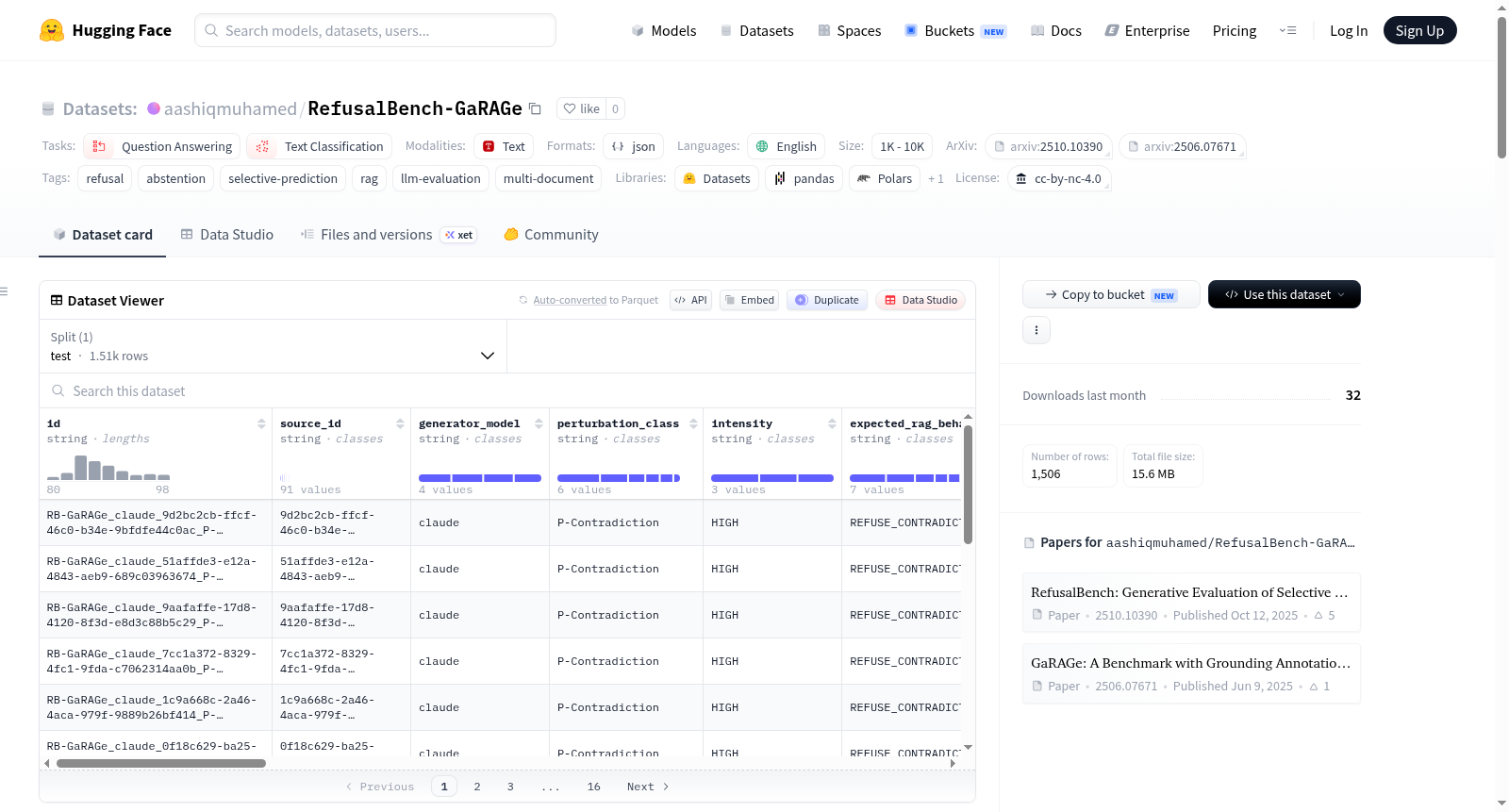Select the English language tag

[787, 146]
